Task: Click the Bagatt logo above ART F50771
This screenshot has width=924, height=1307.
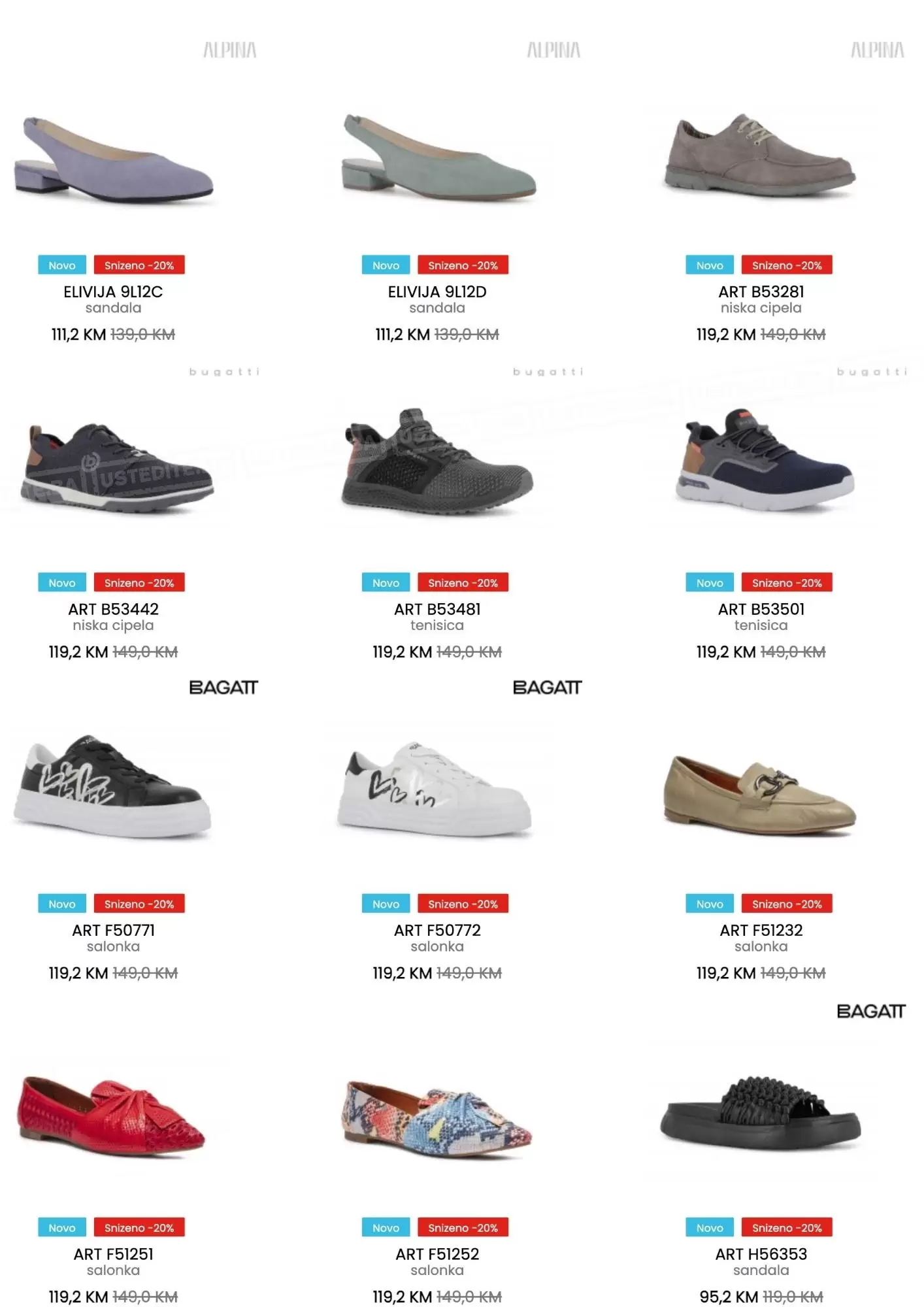Action: click(x=223, y=687)
